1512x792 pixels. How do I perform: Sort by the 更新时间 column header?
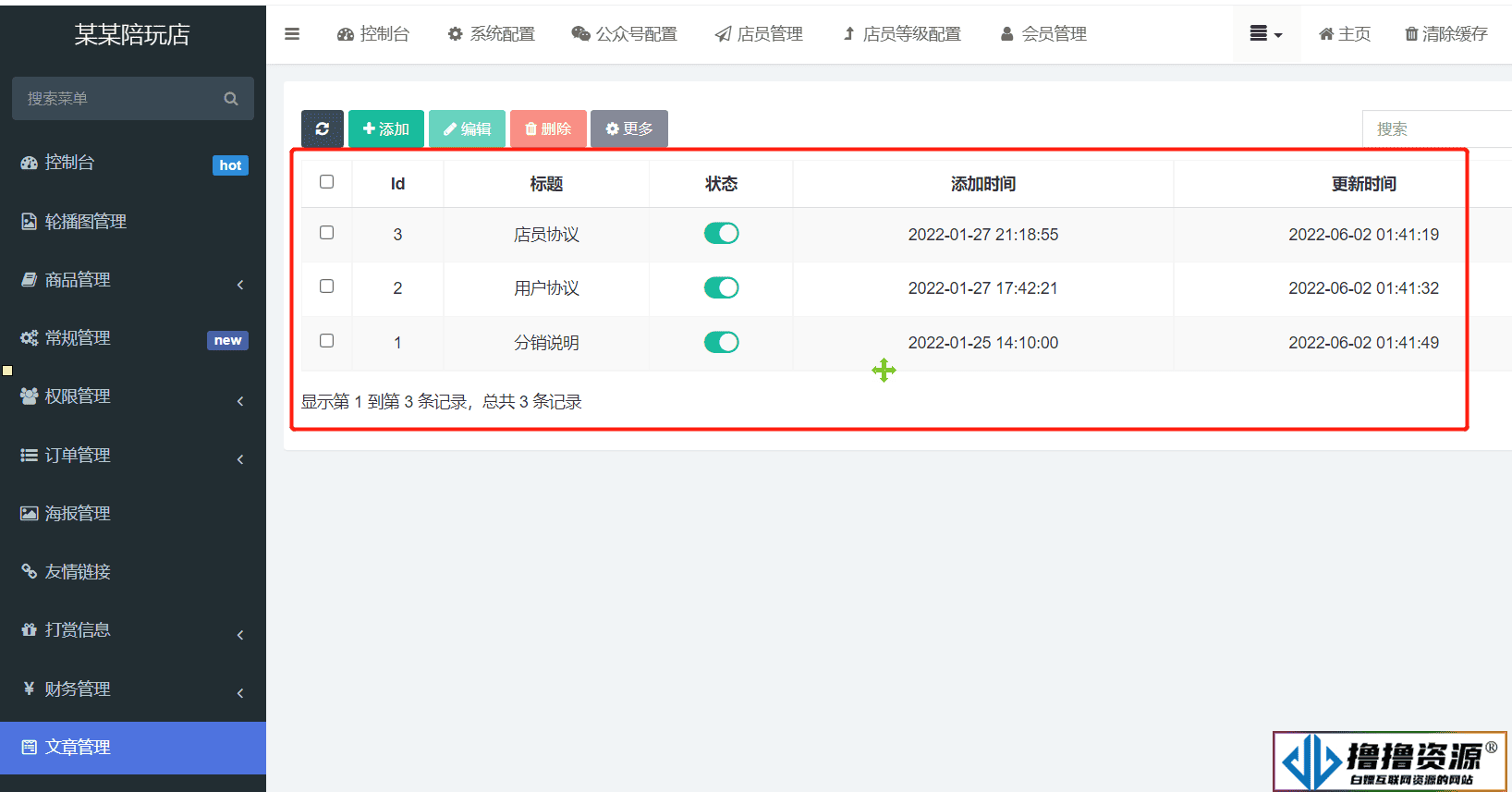1364,184
